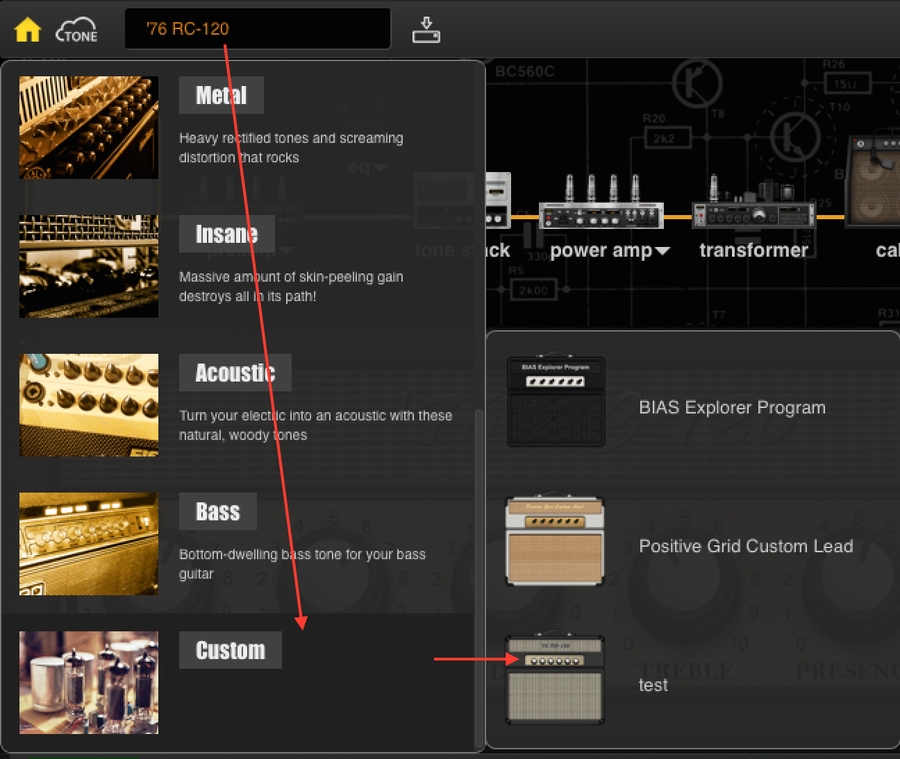Open the ToneCloud icon
The image size is (900, 759).
(77, 30)
